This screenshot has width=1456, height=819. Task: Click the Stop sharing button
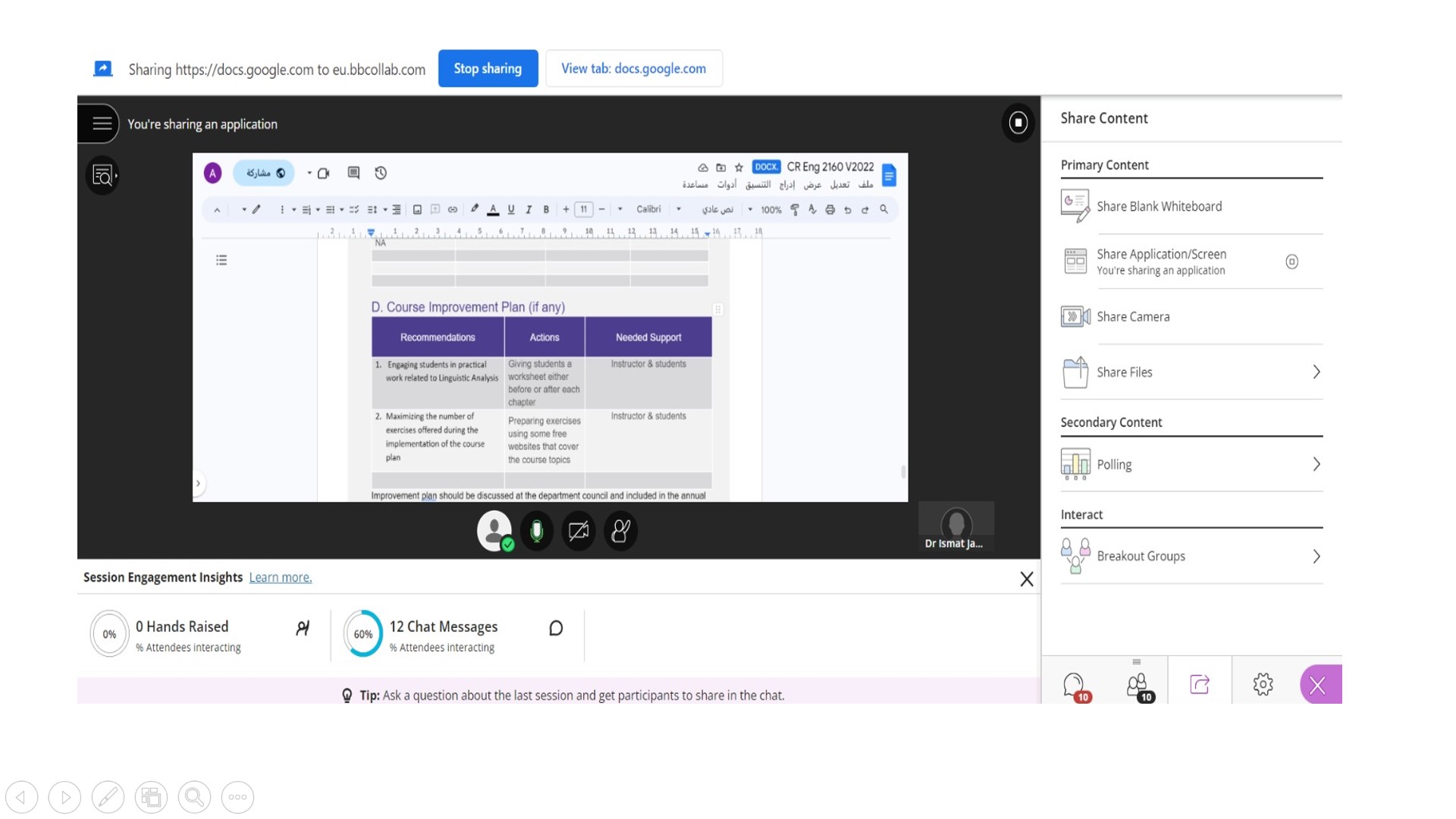coord(488,68)
